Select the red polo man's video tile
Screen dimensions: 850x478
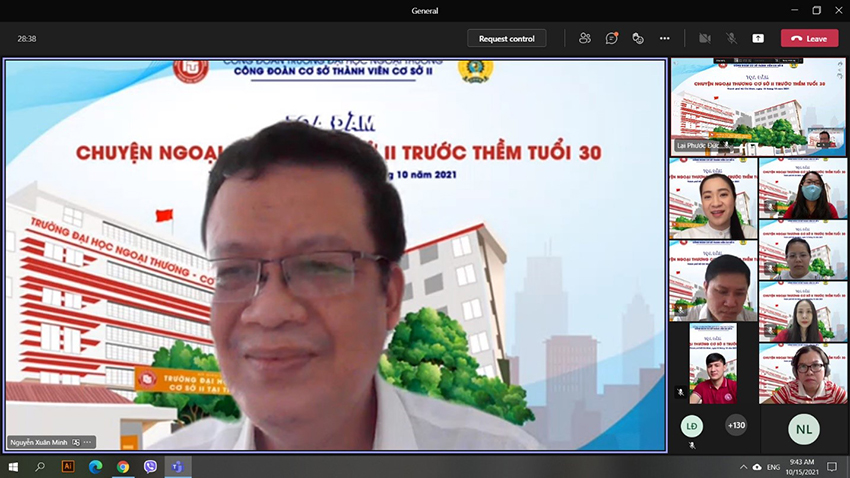(713, 364)
